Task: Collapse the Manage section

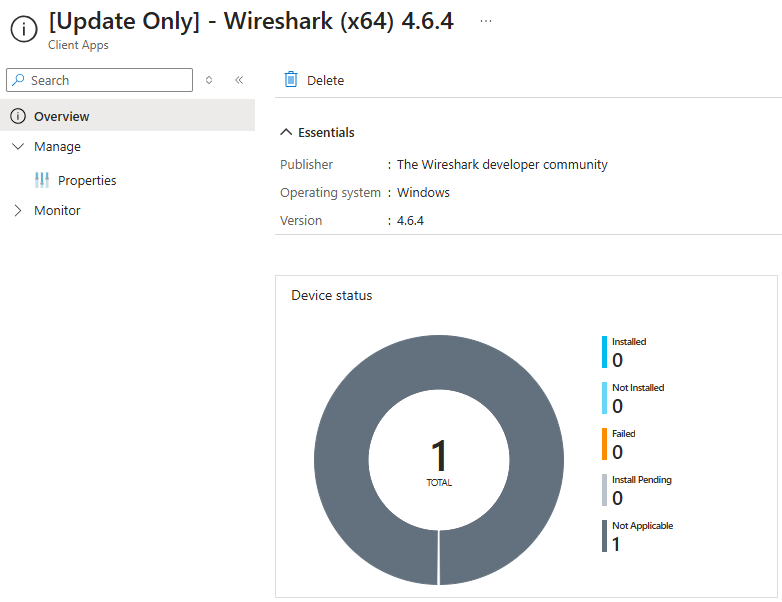Action: pos(17,146)
